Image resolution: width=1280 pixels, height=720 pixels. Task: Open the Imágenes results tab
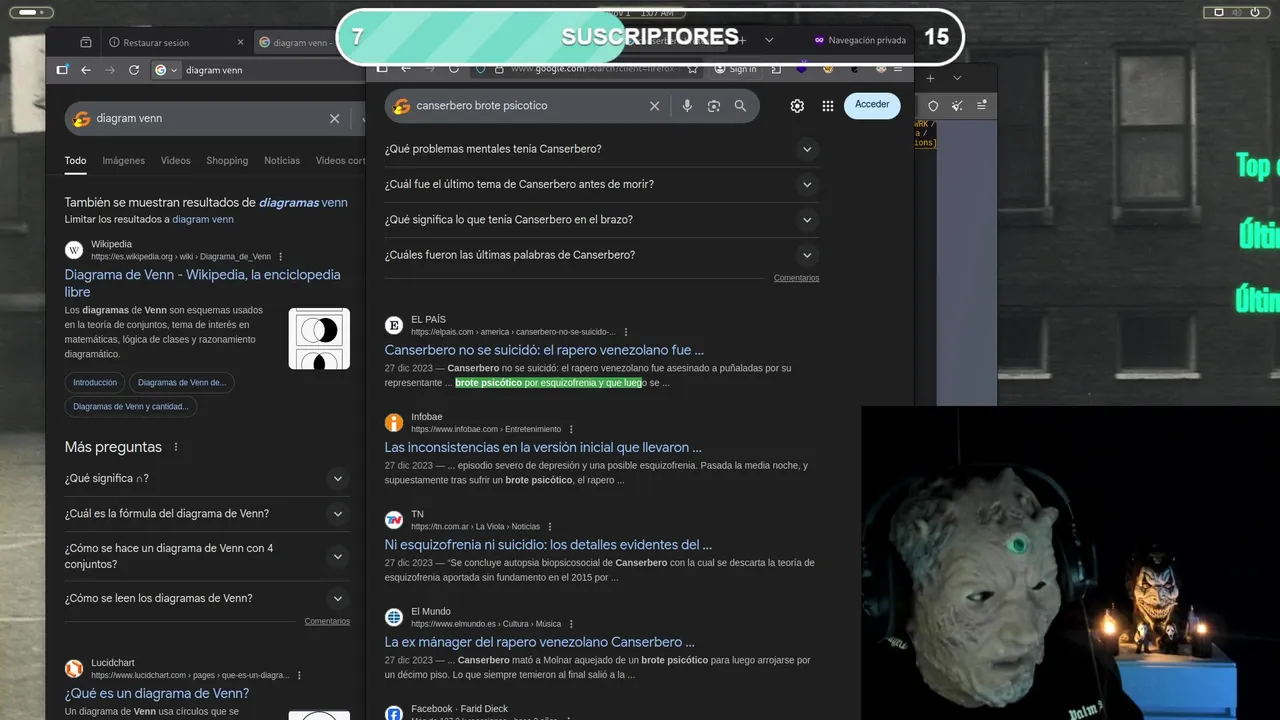[x=124, y=160]
